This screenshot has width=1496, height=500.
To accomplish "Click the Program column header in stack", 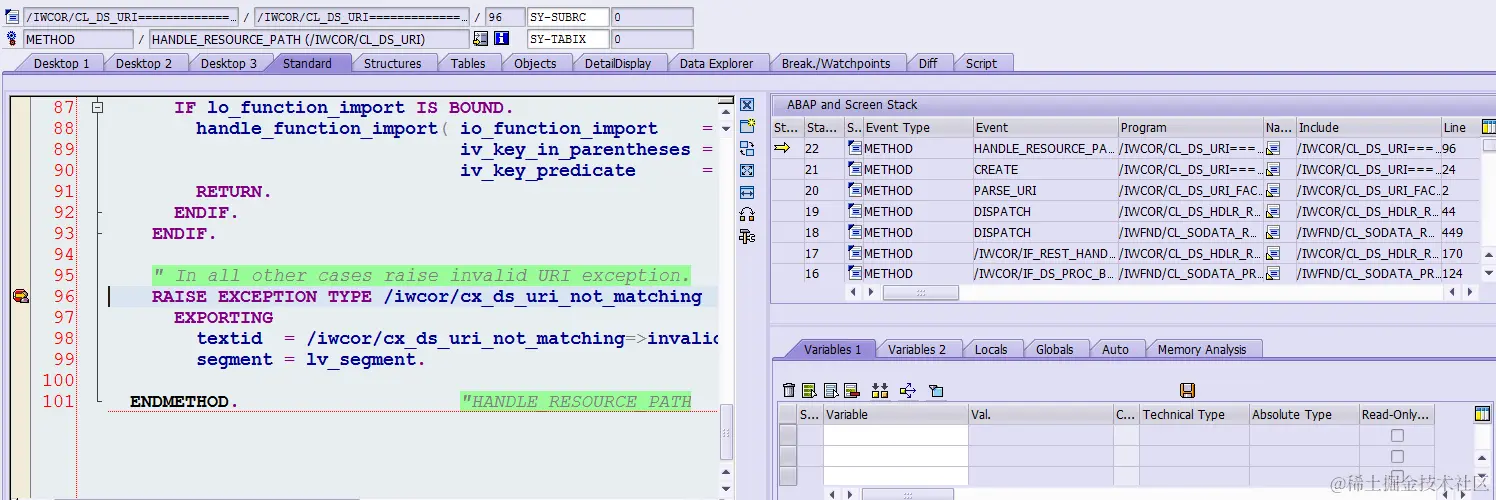I will [x=1190, y=127].
